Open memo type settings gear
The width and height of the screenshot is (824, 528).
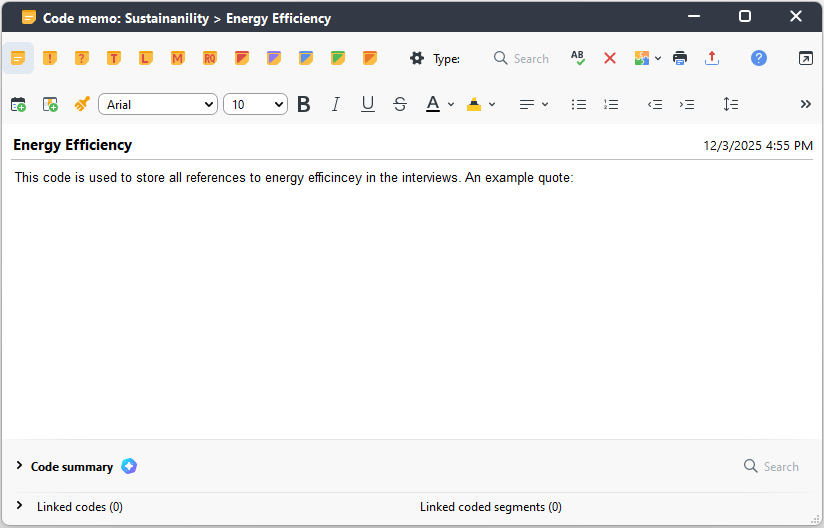(417, 58)
